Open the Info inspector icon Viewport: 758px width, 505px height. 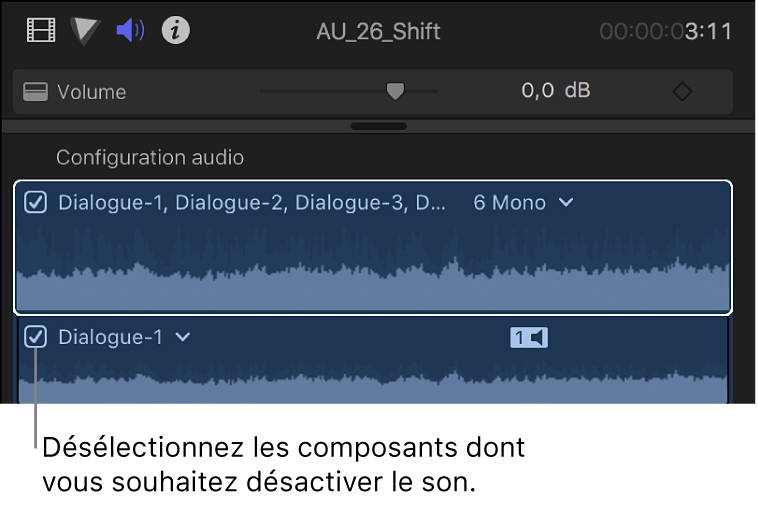click(176, 31)
